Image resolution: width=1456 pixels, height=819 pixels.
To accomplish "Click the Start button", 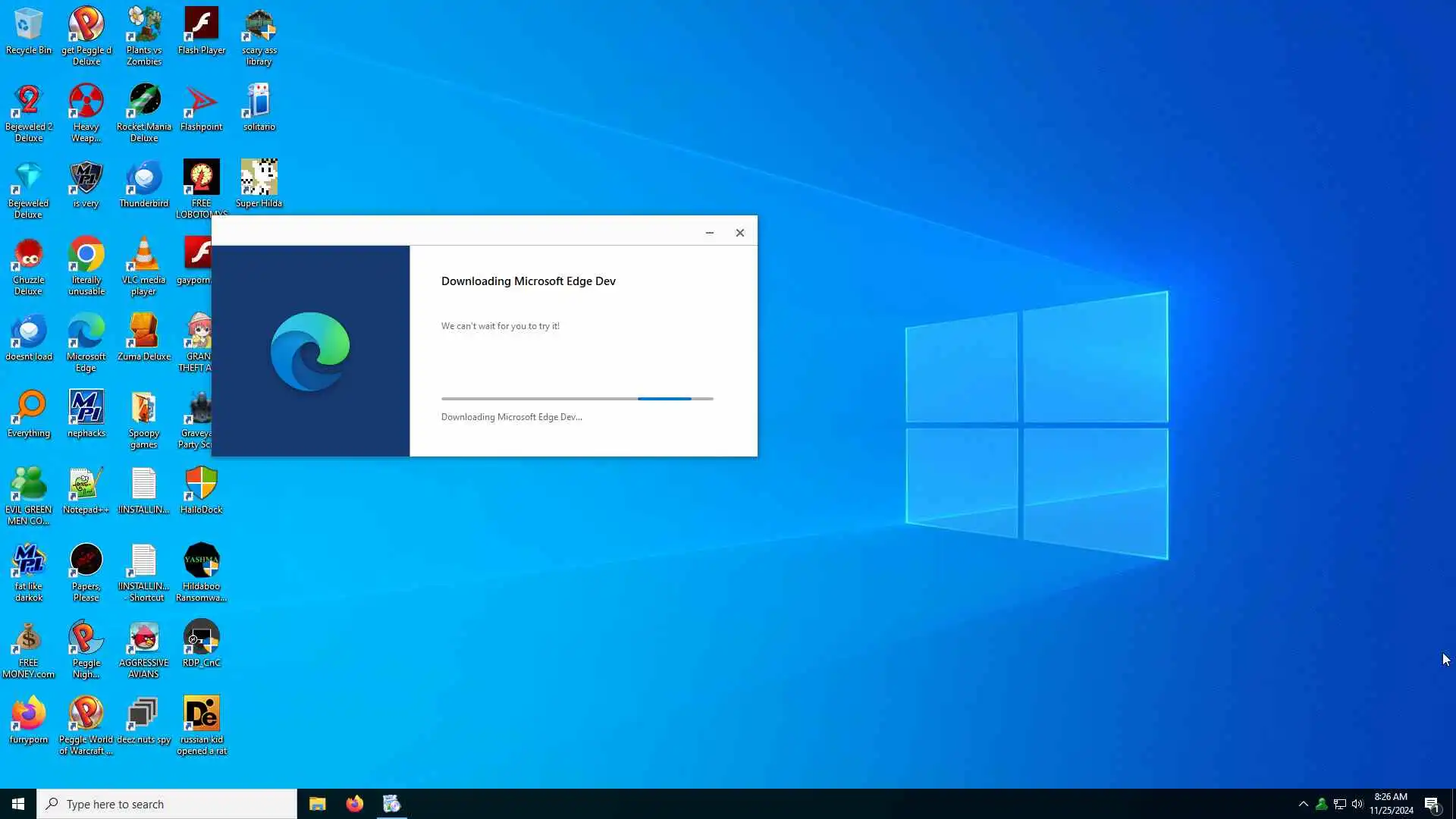I will coord(18,804).
